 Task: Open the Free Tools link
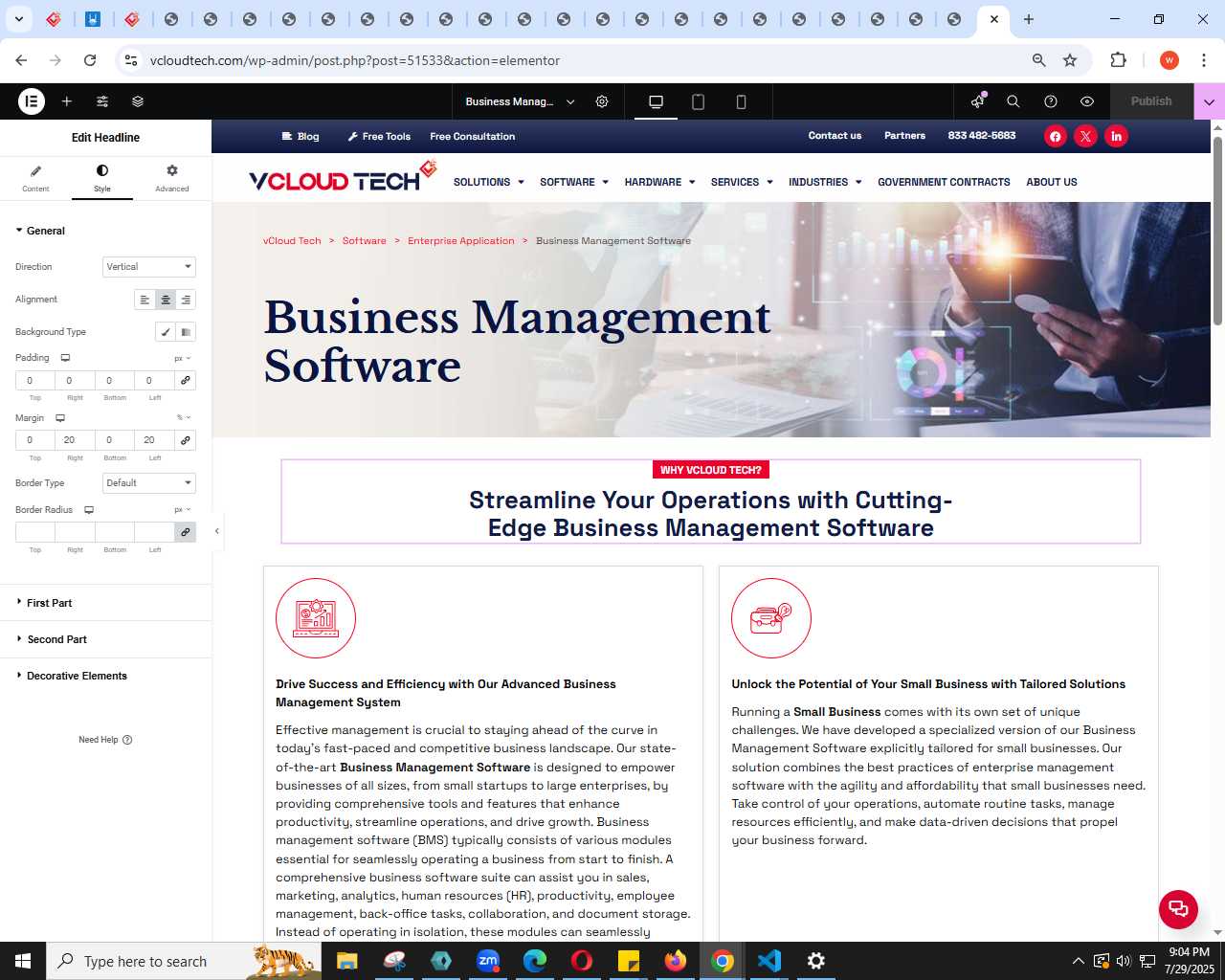click(x=379, y=136)
